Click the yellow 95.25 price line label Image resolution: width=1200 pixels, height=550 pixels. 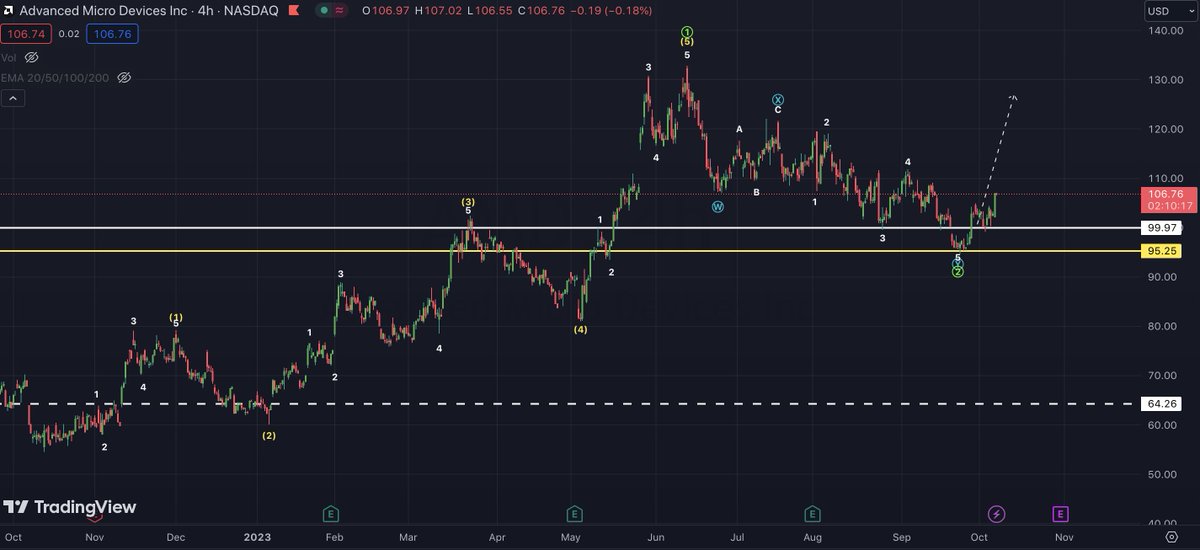1163,251
